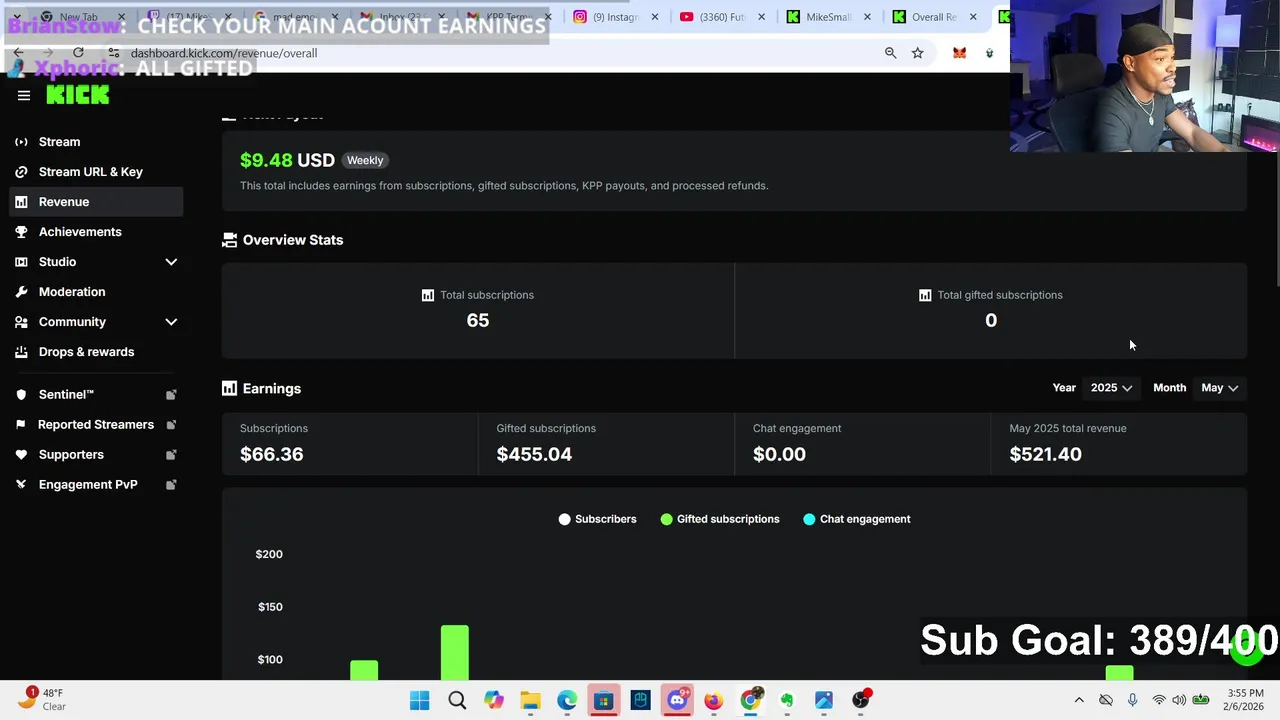The image size is (1280, 720).
Task: Open the weather widget showing 48°F Clear
Action: point(40,700)
